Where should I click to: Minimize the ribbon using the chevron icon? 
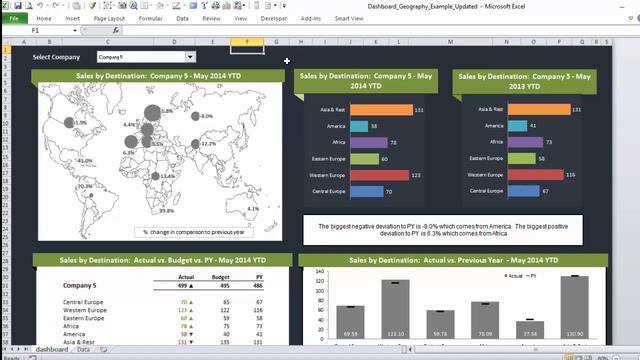(x=631, y=18)
